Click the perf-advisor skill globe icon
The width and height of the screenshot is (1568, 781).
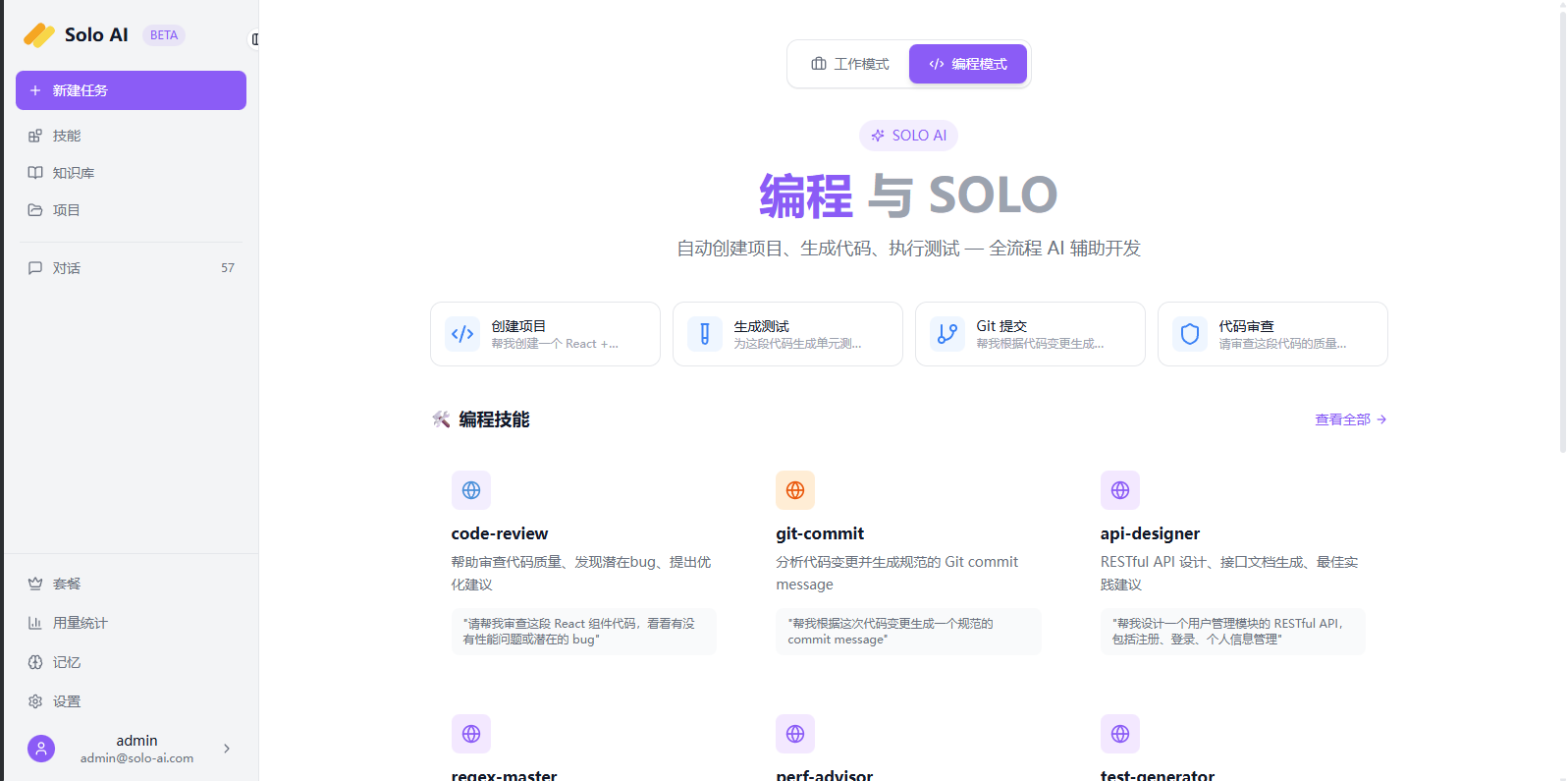[795, 734]
